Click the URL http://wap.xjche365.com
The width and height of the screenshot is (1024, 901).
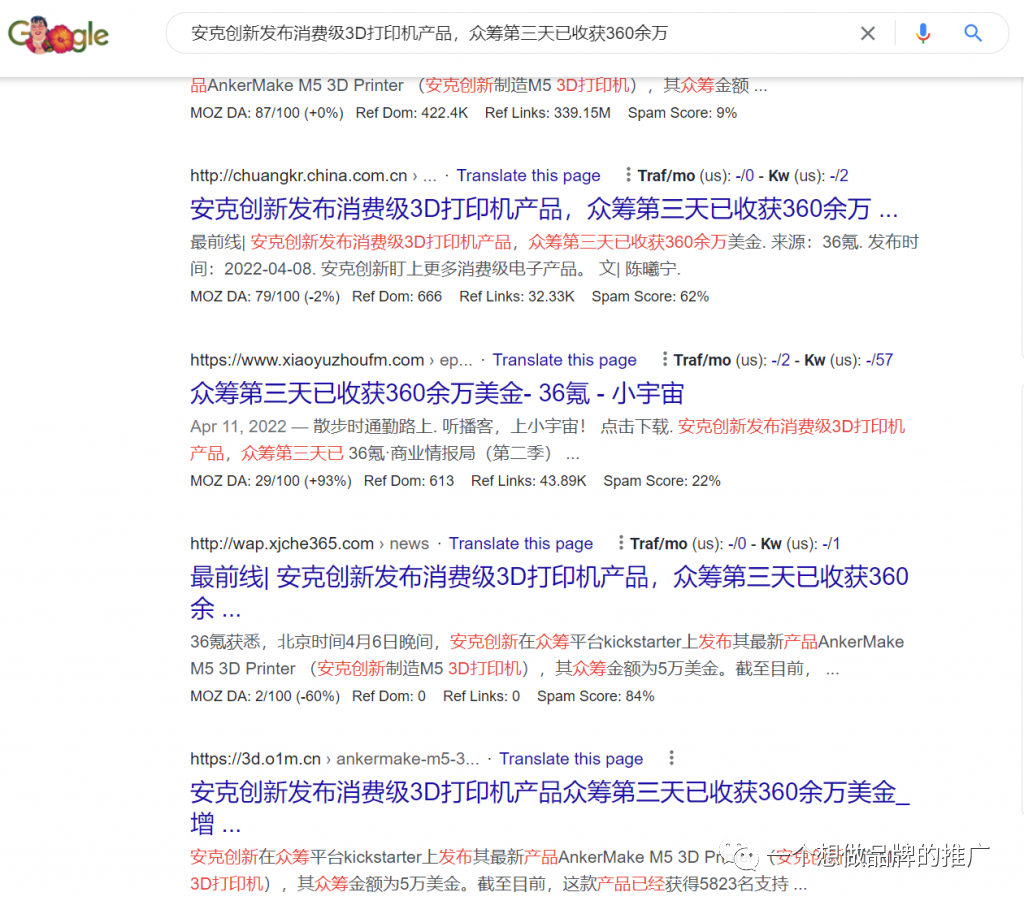point(281,543)
